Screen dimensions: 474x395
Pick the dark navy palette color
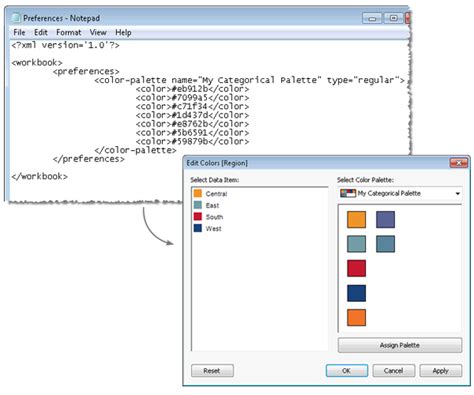(356, 293)
